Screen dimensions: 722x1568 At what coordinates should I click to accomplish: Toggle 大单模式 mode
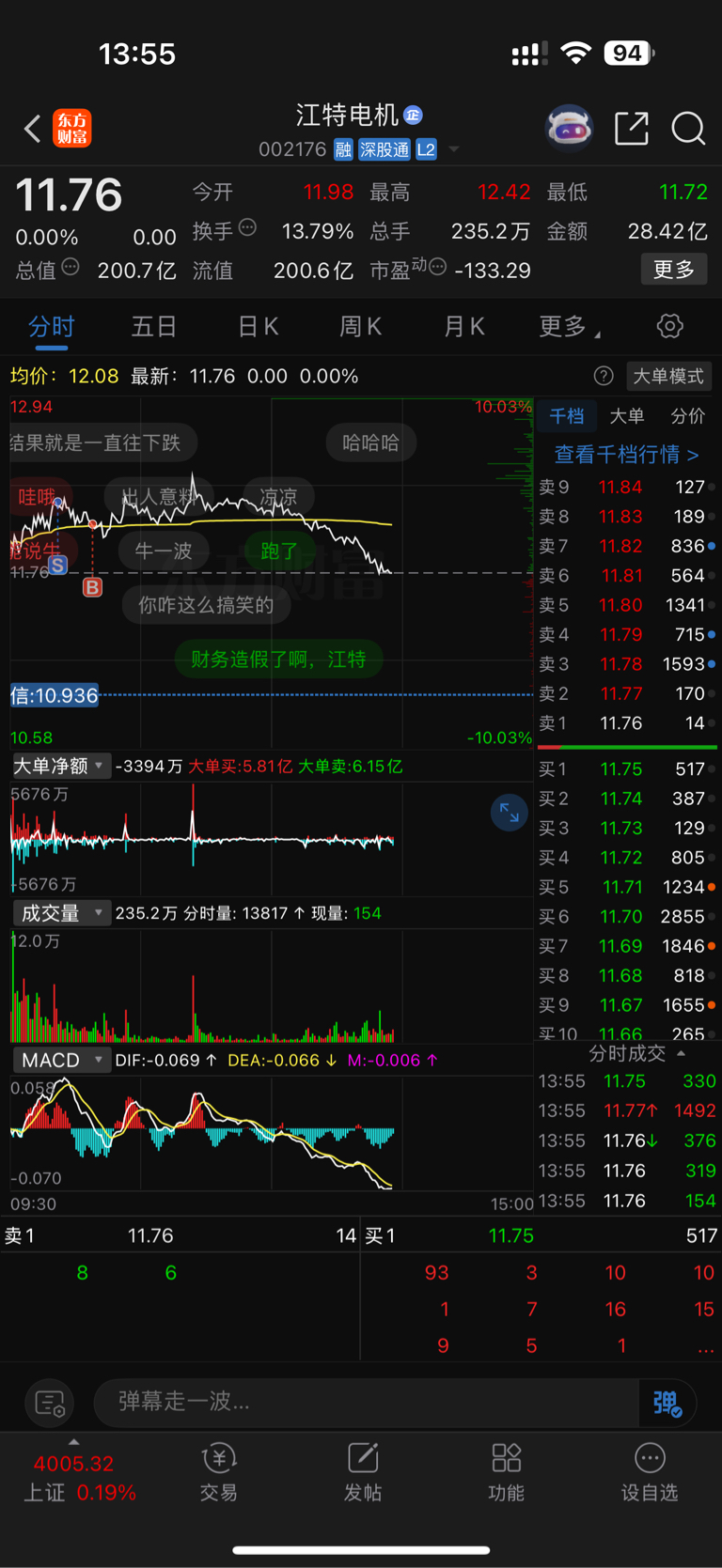click(x=668, y=376)
